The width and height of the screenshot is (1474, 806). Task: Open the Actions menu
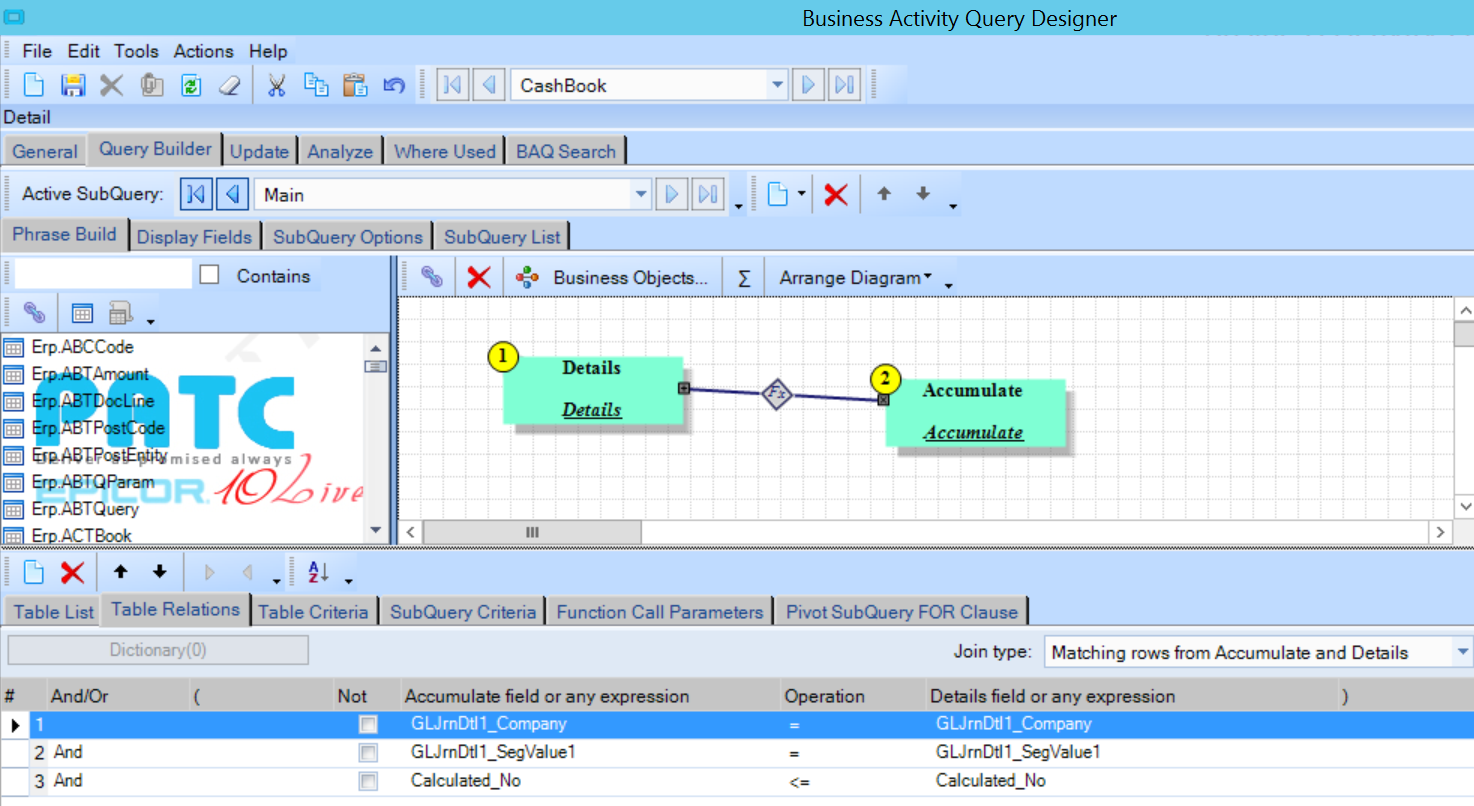coord(203,51)
